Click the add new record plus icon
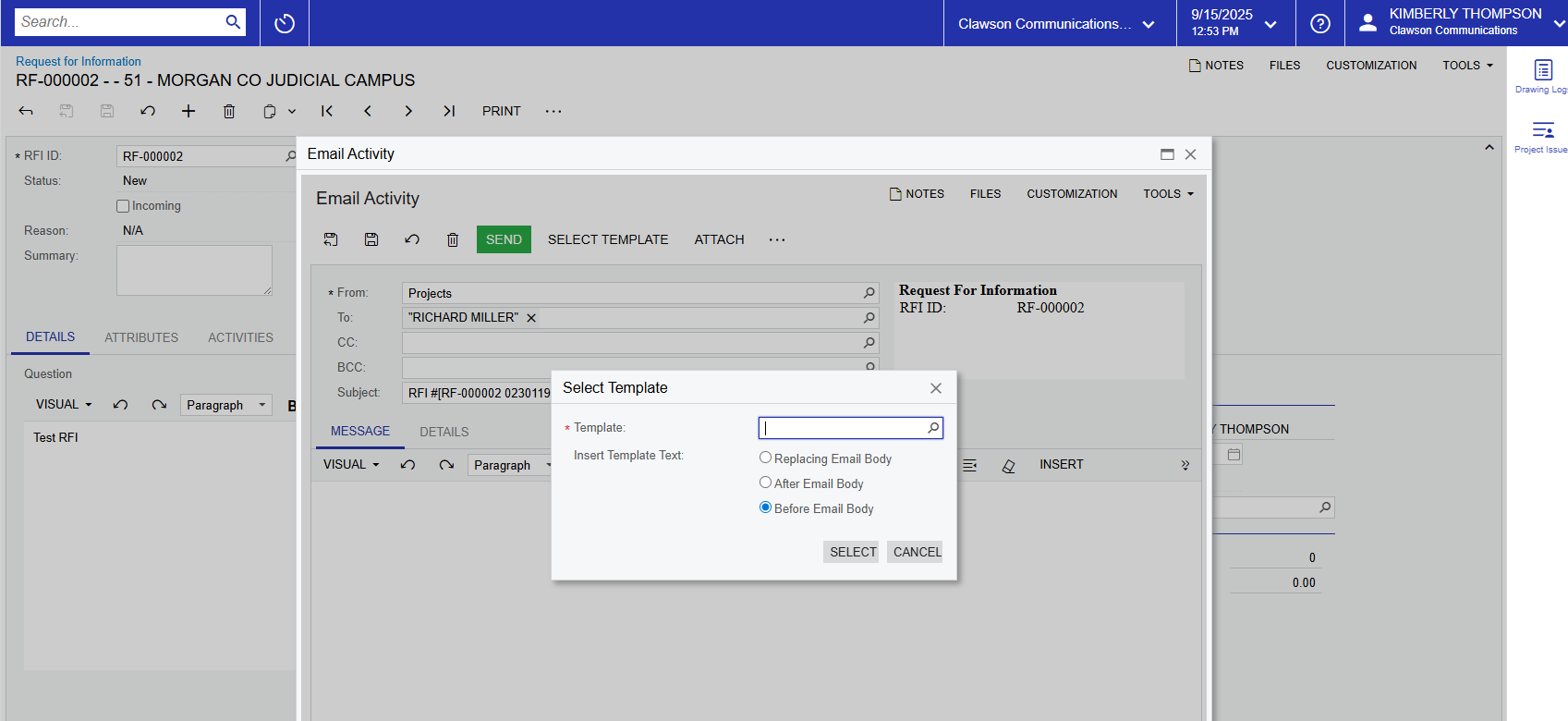 click(188, 112)
